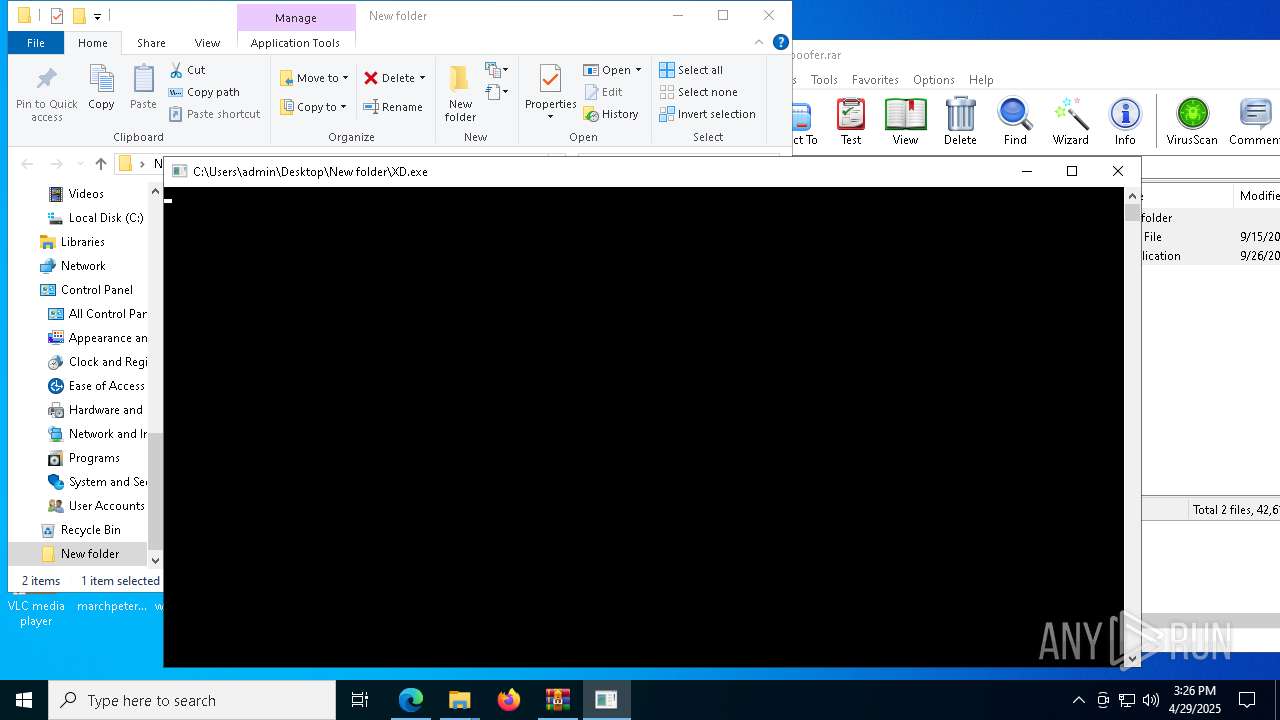This screenshot has width=1280, height=720.
Task: Collapse the File Explorer ribbon
Action: click(x=759, y=42)
